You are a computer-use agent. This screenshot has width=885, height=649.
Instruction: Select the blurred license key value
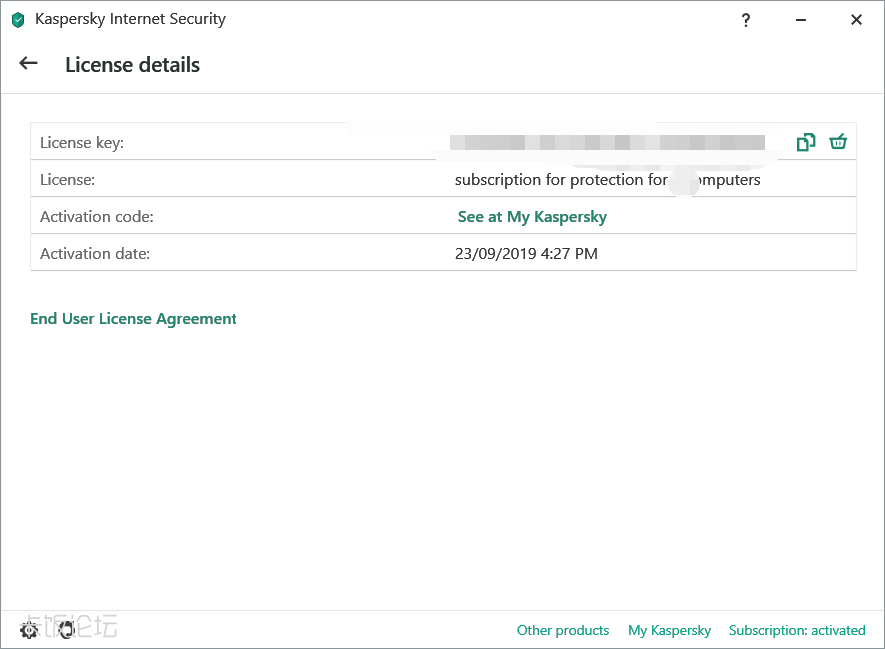click(x=606, y=143)
